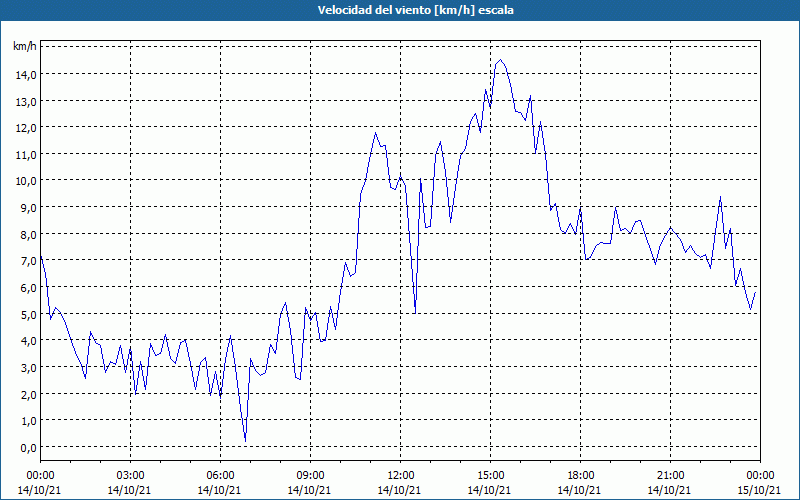Select the '8,0' y-axis value
800x500 pixels.
pyautogui.click(x=28, y=234)
